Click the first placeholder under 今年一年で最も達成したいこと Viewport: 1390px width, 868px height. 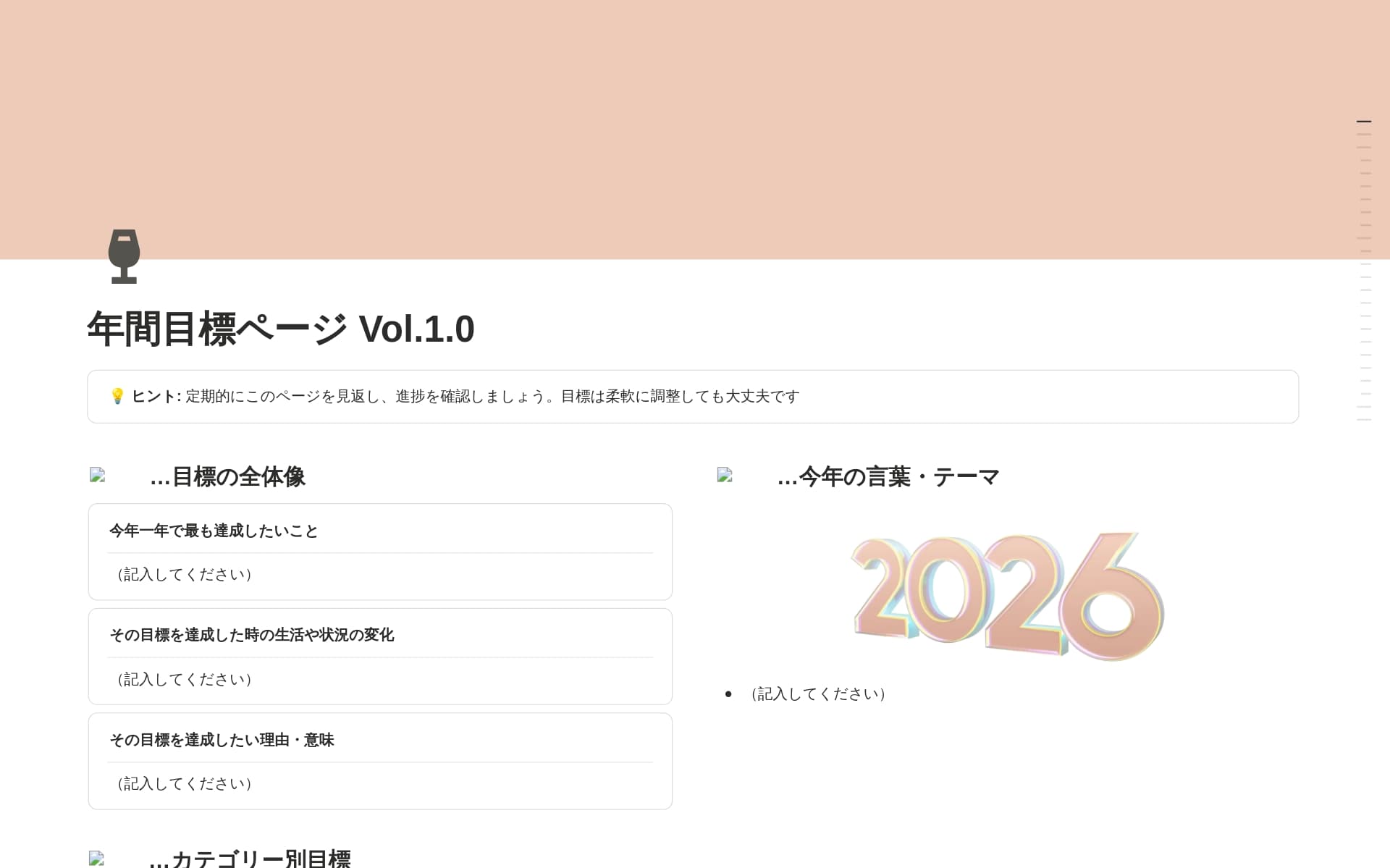[184, 574]
